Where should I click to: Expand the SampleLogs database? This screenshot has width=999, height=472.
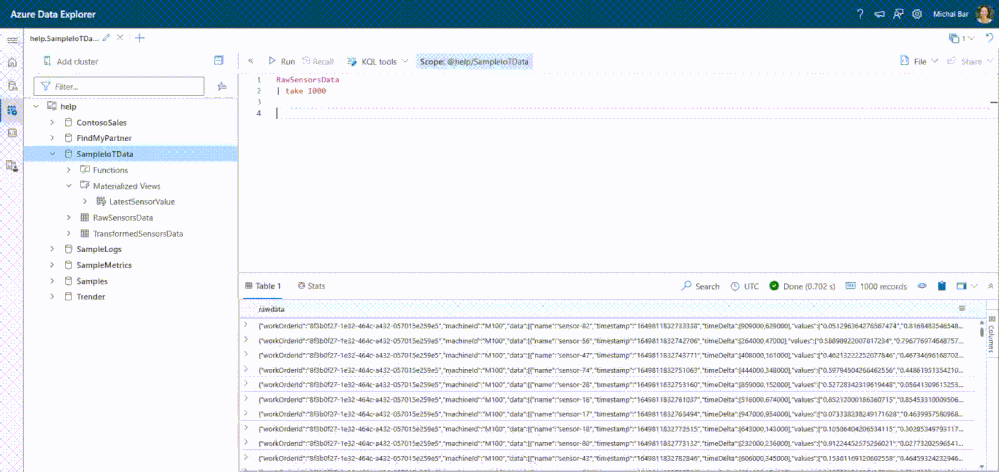pyautogui.click(x=52, y=249)
